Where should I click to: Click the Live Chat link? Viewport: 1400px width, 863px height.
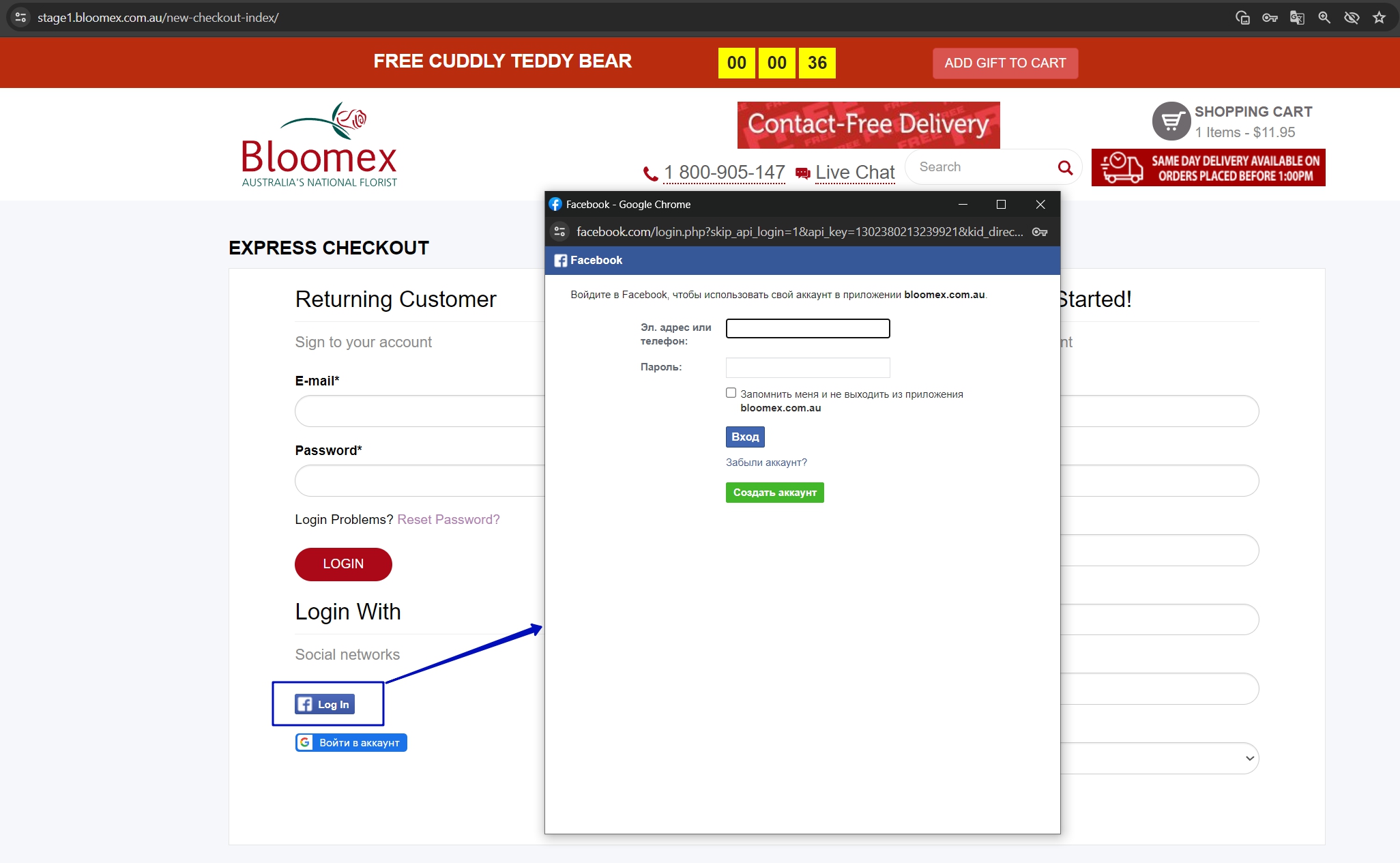(x=855, y=173)
